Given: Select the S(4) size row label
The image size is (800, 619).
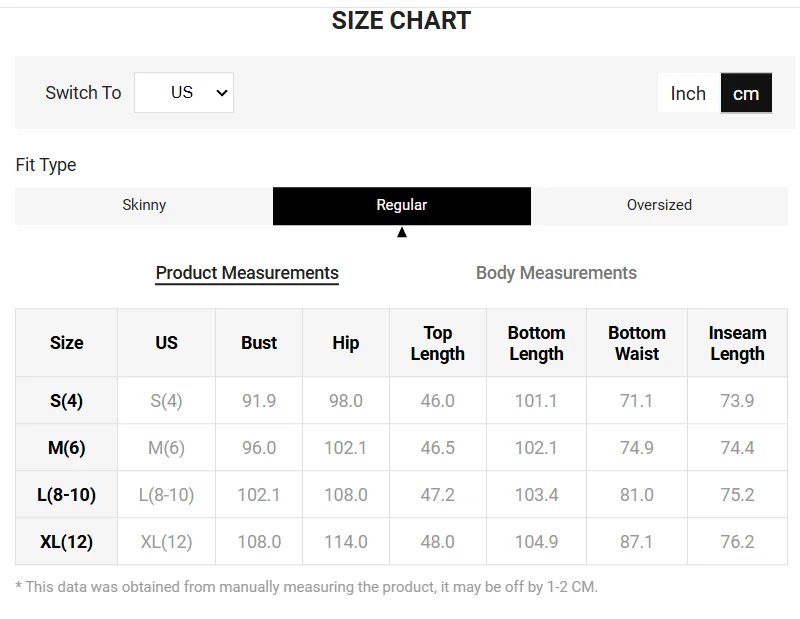Looking at the screenshot, I should (x=67, y=401).
